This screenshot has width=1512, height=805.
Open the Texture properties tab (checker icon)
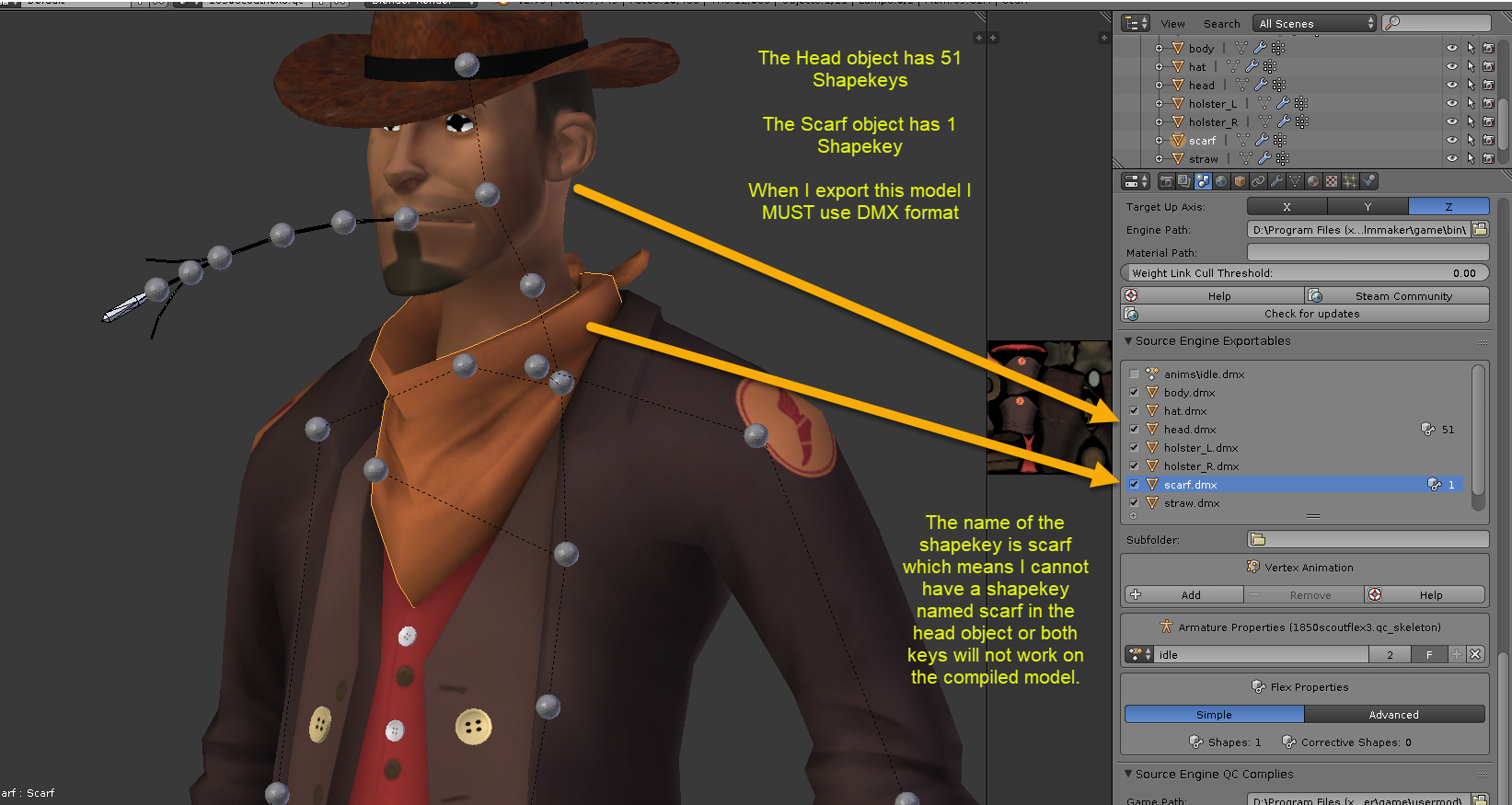[x=1332, y=181]
